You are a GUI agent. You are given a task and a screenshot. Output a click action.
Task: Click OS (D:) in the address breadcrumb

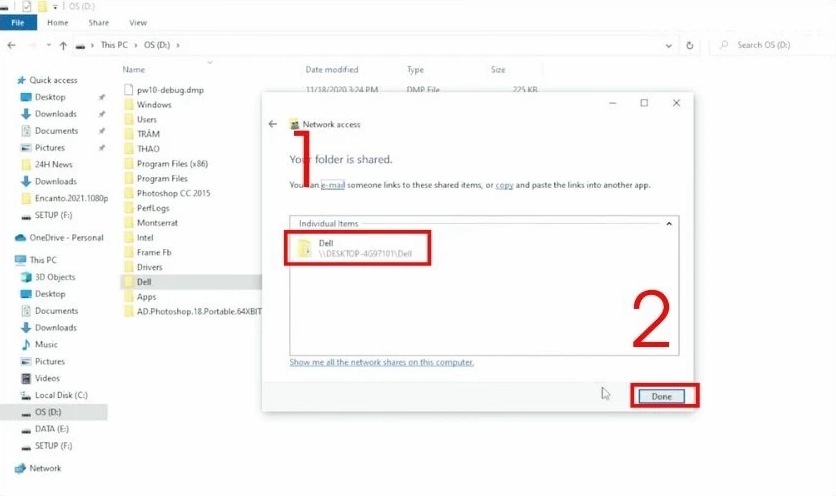pyautogui.click(x=157, y=45)
